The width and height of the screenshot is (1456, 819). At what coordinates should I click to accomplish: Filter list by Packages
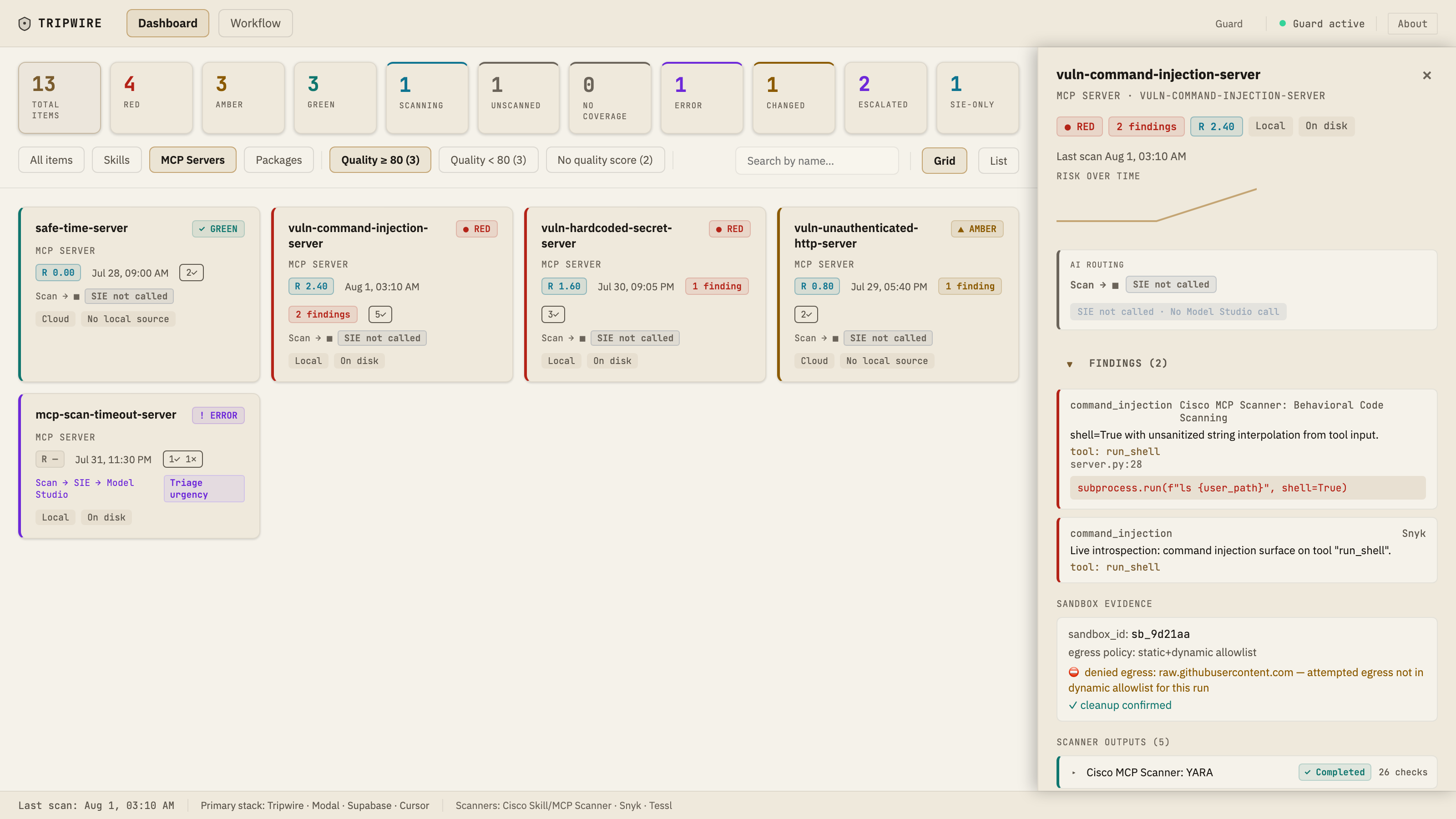[278, 160]
